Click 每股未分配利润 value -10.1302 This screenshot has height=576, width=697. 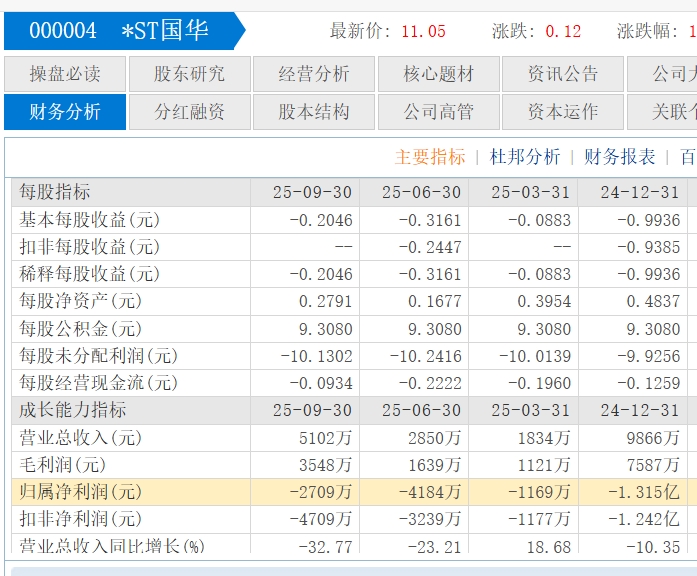tap(316, 356)
